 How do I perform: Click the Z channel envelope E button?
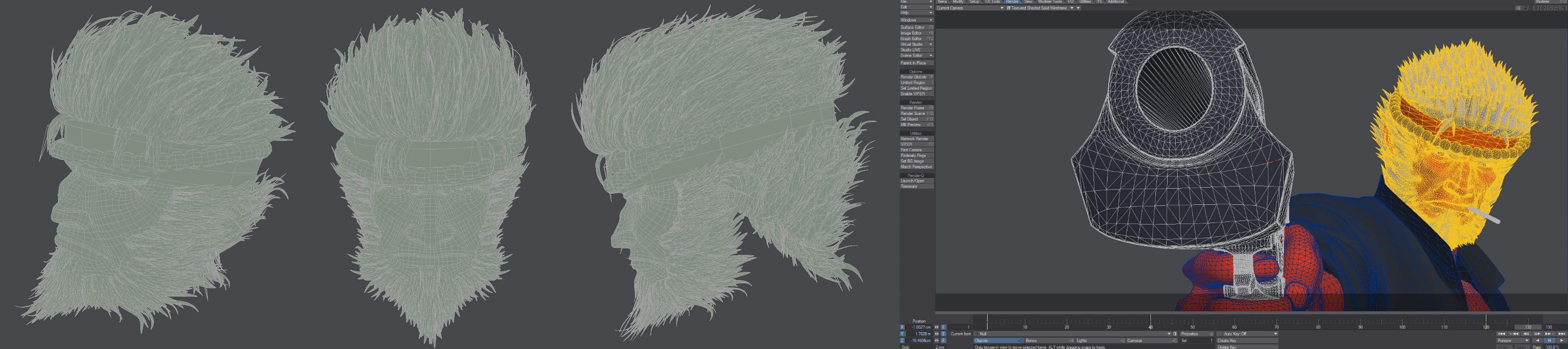[943, 341]
